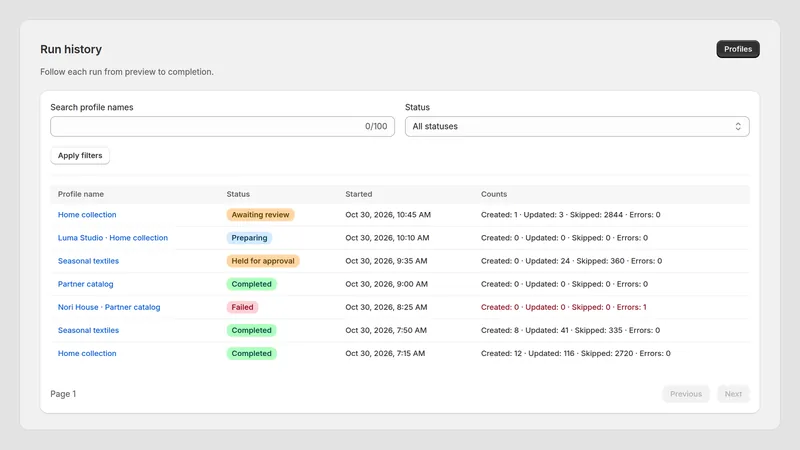800x450 pixels.
Task: Click counts text with Updated: 24
Action: coord(571,261)
